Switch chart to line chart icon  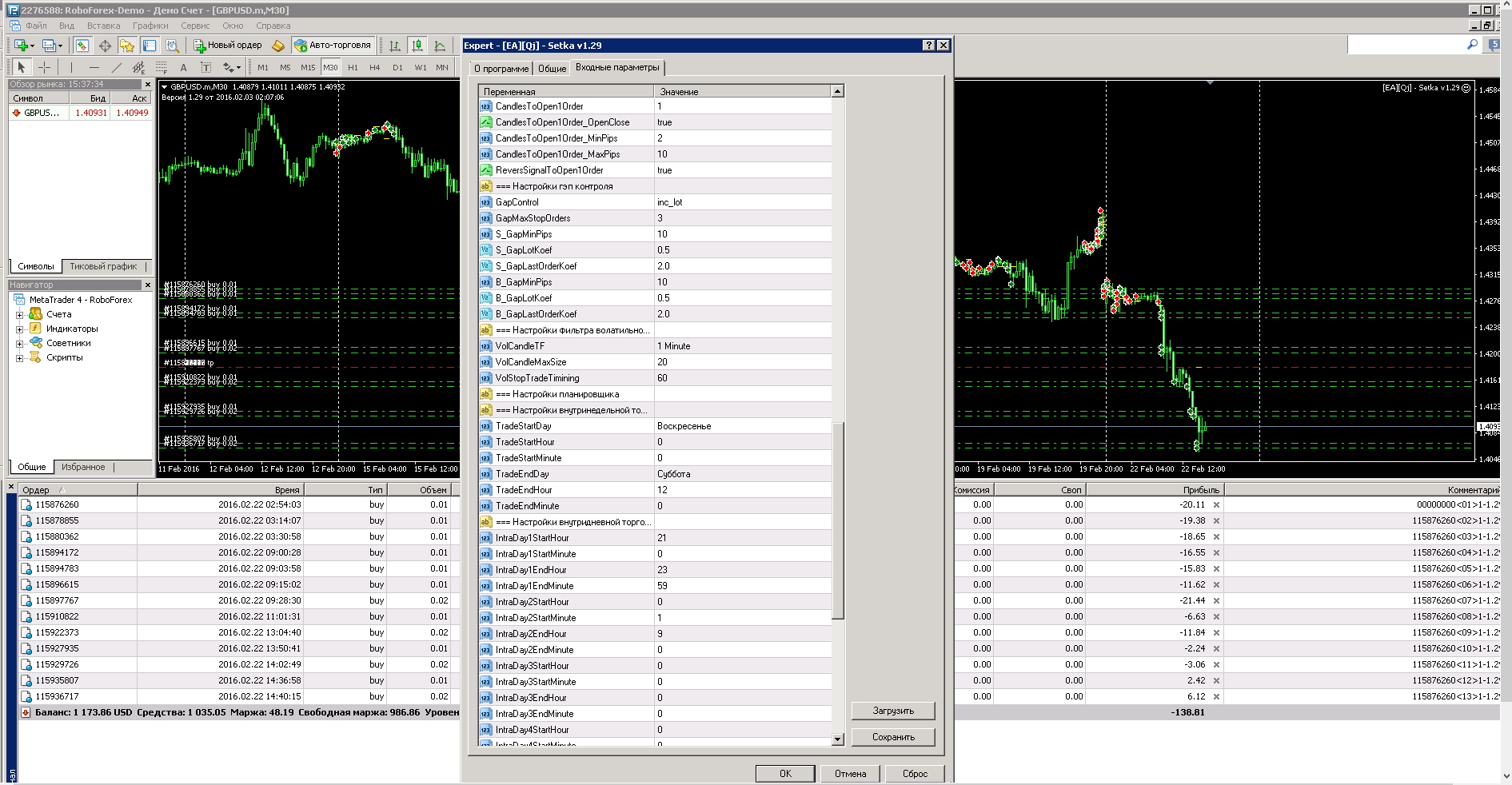pyautogui.click(x=440, y=46)
